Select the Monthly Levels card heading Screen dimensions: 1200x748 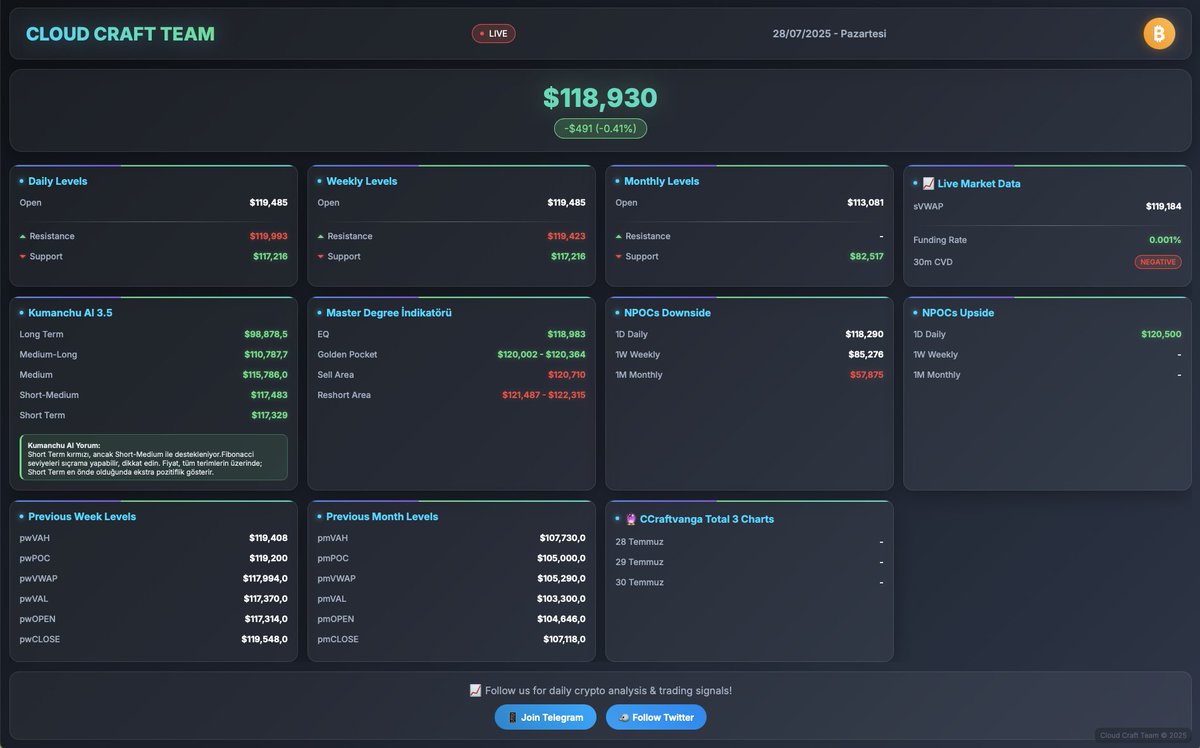tap(661, 181)
